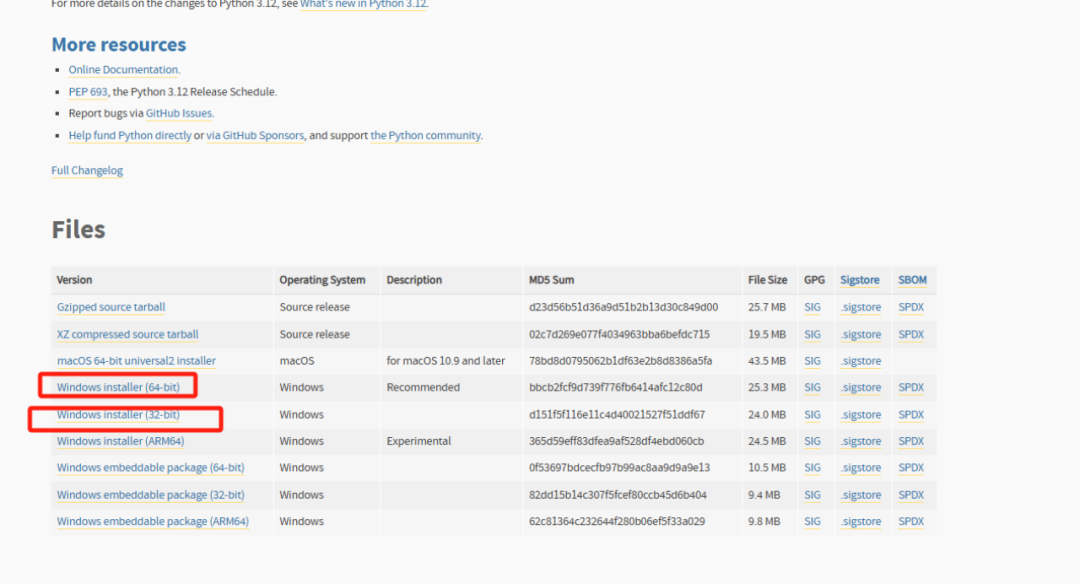Click the MD5 Sum column header

(552, 280)
